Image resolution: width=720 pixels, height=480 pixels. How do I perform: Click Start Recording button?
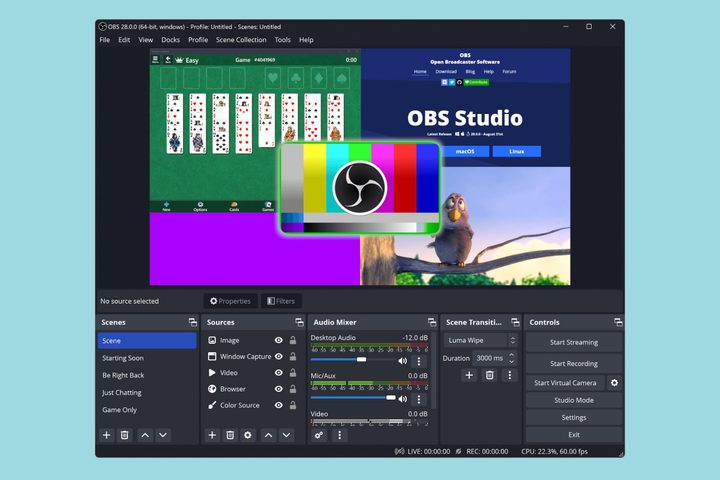[x=574, y=363]
